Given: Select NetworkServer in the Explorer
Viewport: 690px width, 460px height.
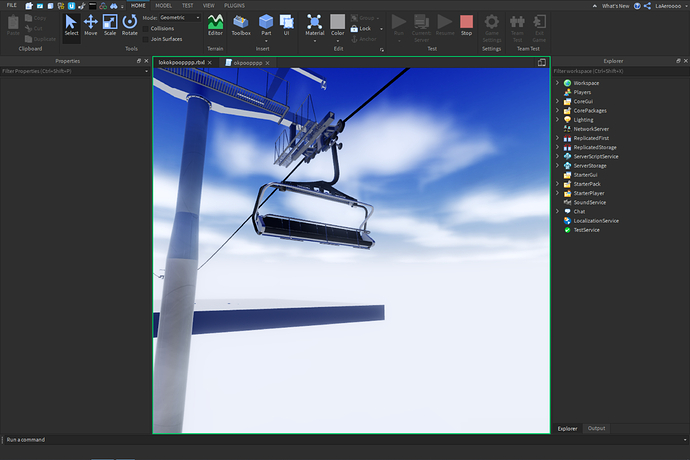Looking at the screenshot, I should pos(591,129).
